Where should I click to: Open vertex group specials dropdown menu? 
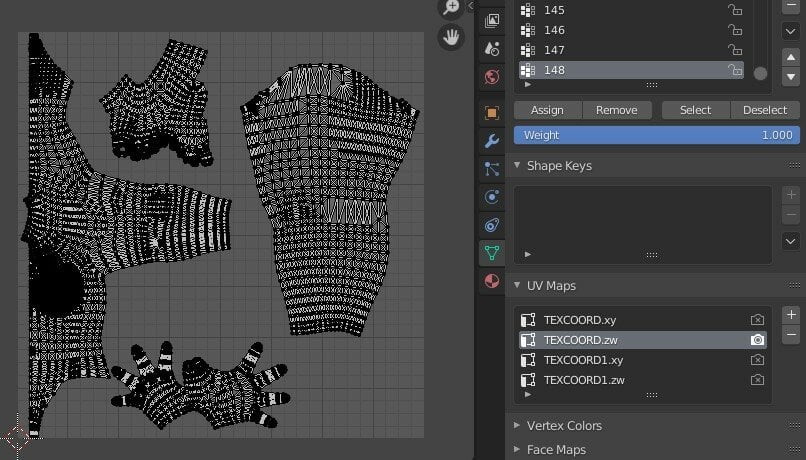coord(791,31)
